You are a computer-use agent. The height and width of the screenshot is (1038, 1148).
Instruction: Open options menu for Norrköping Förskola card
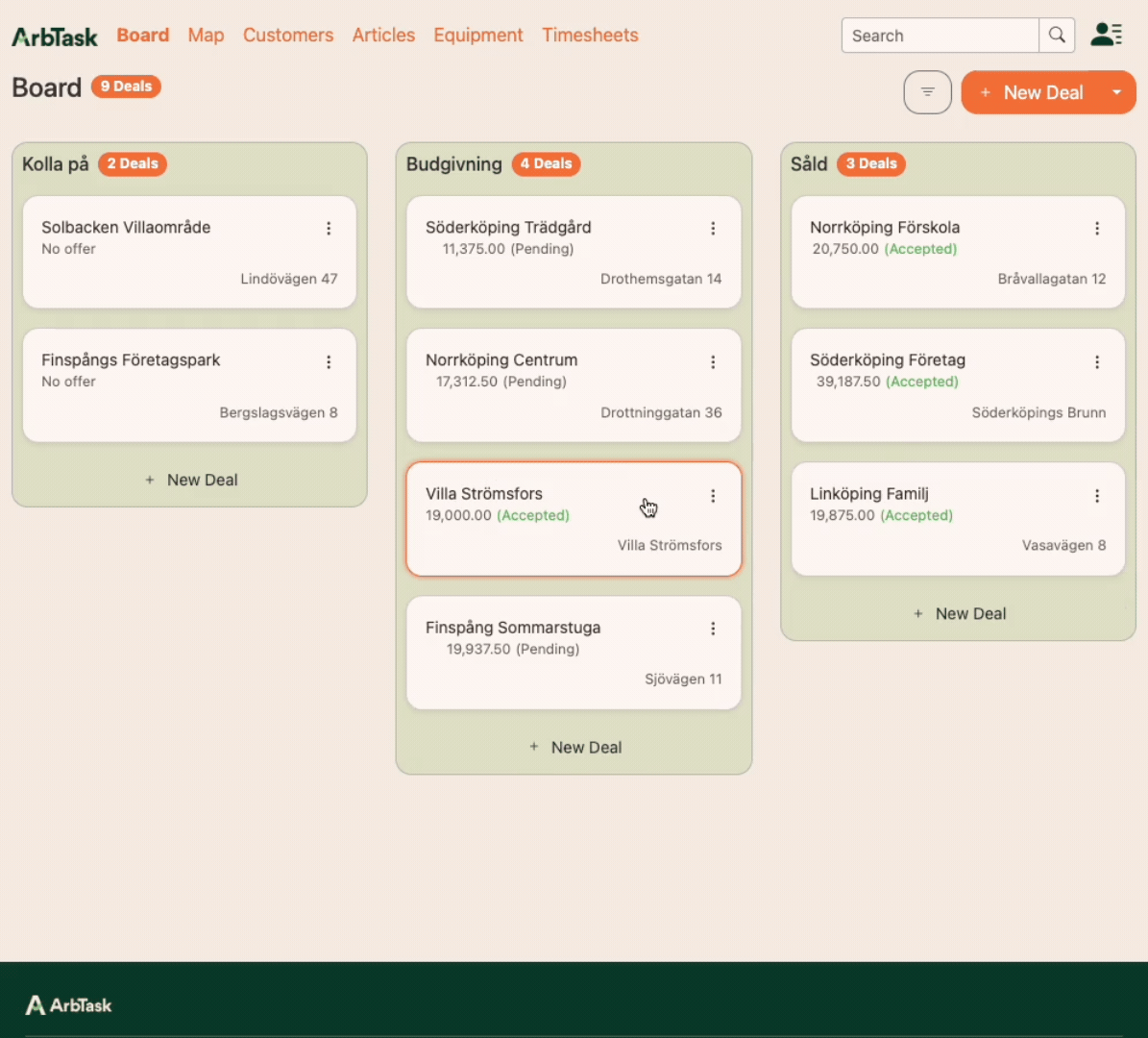pos(1097,229)
